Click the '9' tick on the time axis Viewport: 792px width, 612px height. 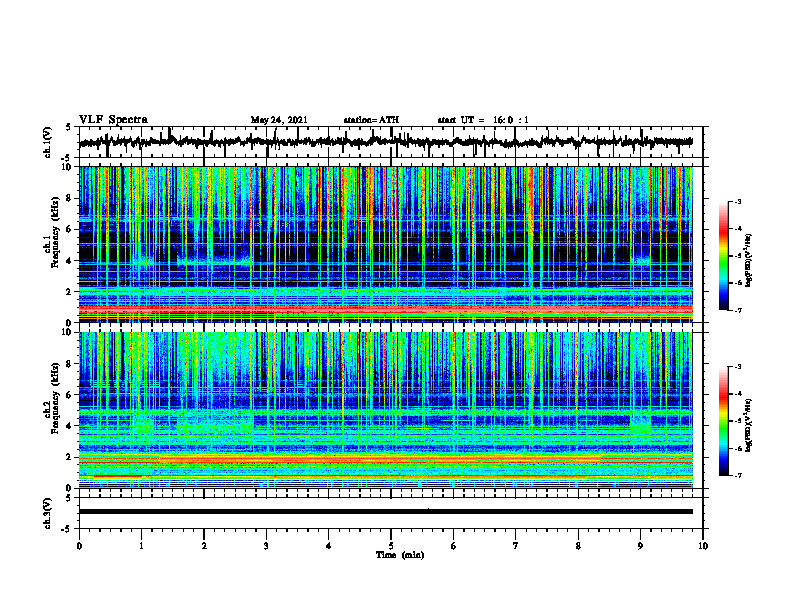pyautogui.click(x=640, y=546)
